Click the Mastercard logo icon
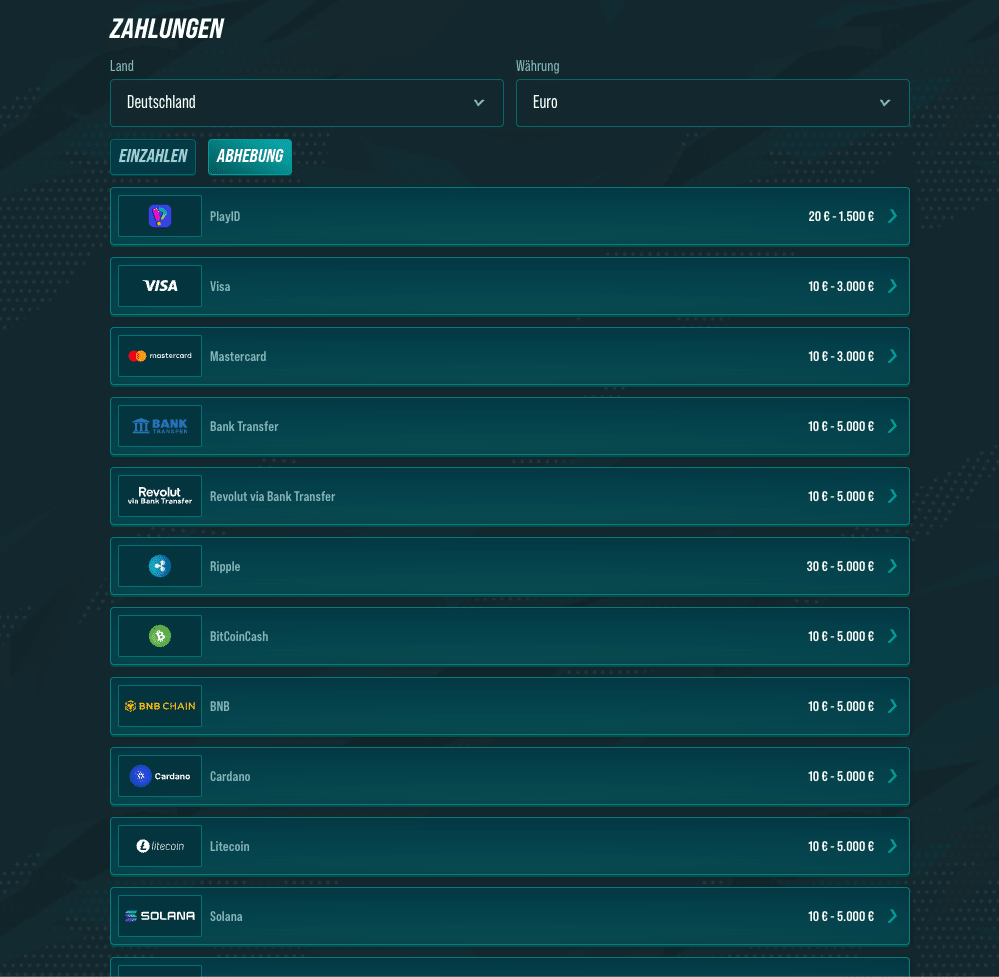999x977 pixels. point(160,356)
